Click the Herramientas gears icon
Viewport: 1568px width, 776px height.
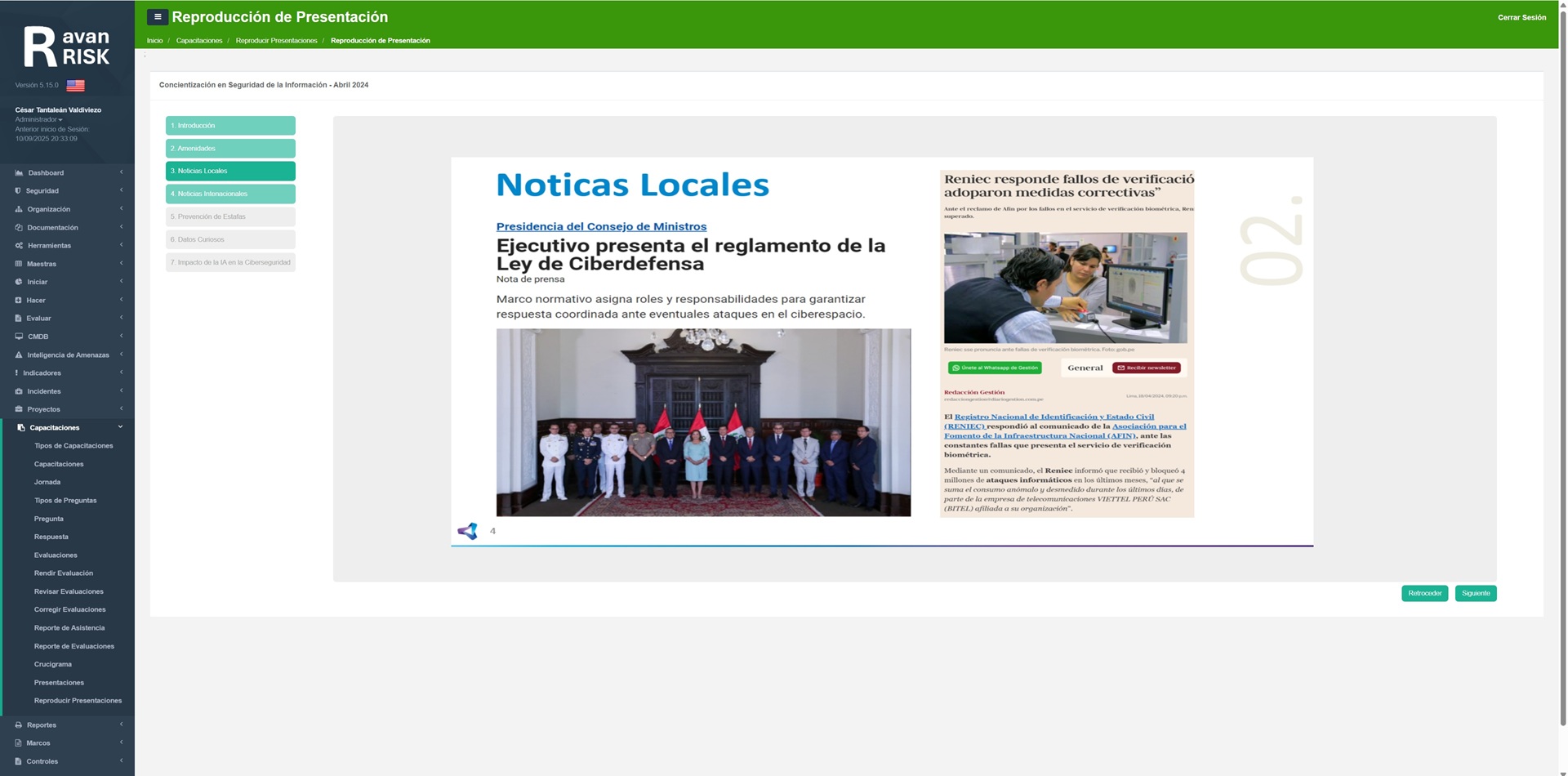point(19,246)
